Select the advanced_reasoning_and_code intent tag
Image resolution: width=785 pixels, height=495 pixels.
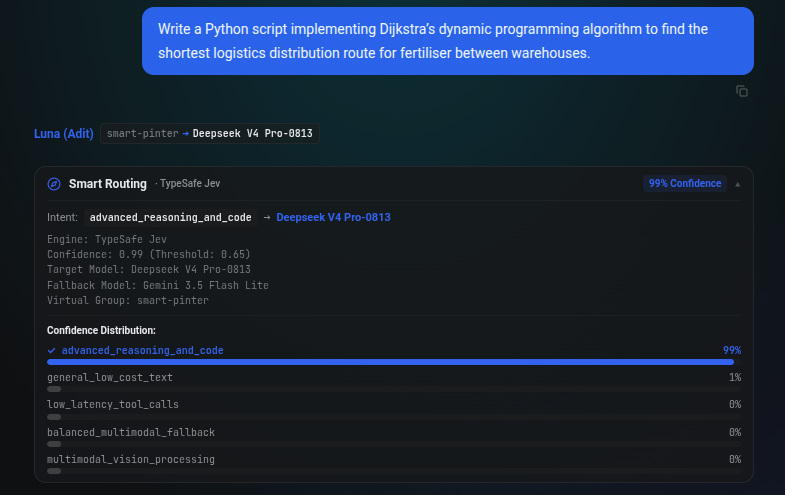tap(171, 217)
